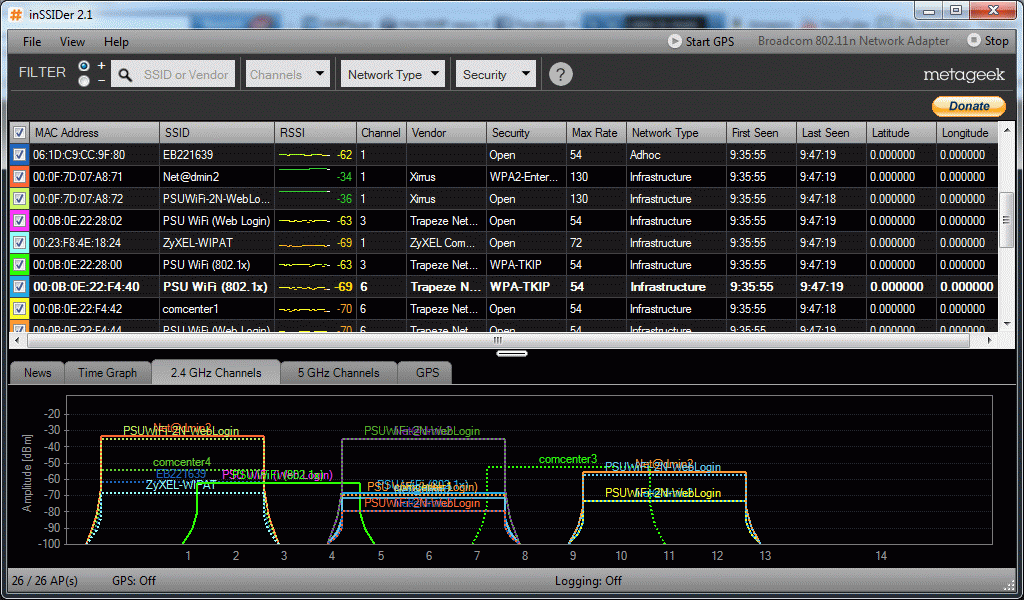Sort by the First Seen column header

[761, 133]
